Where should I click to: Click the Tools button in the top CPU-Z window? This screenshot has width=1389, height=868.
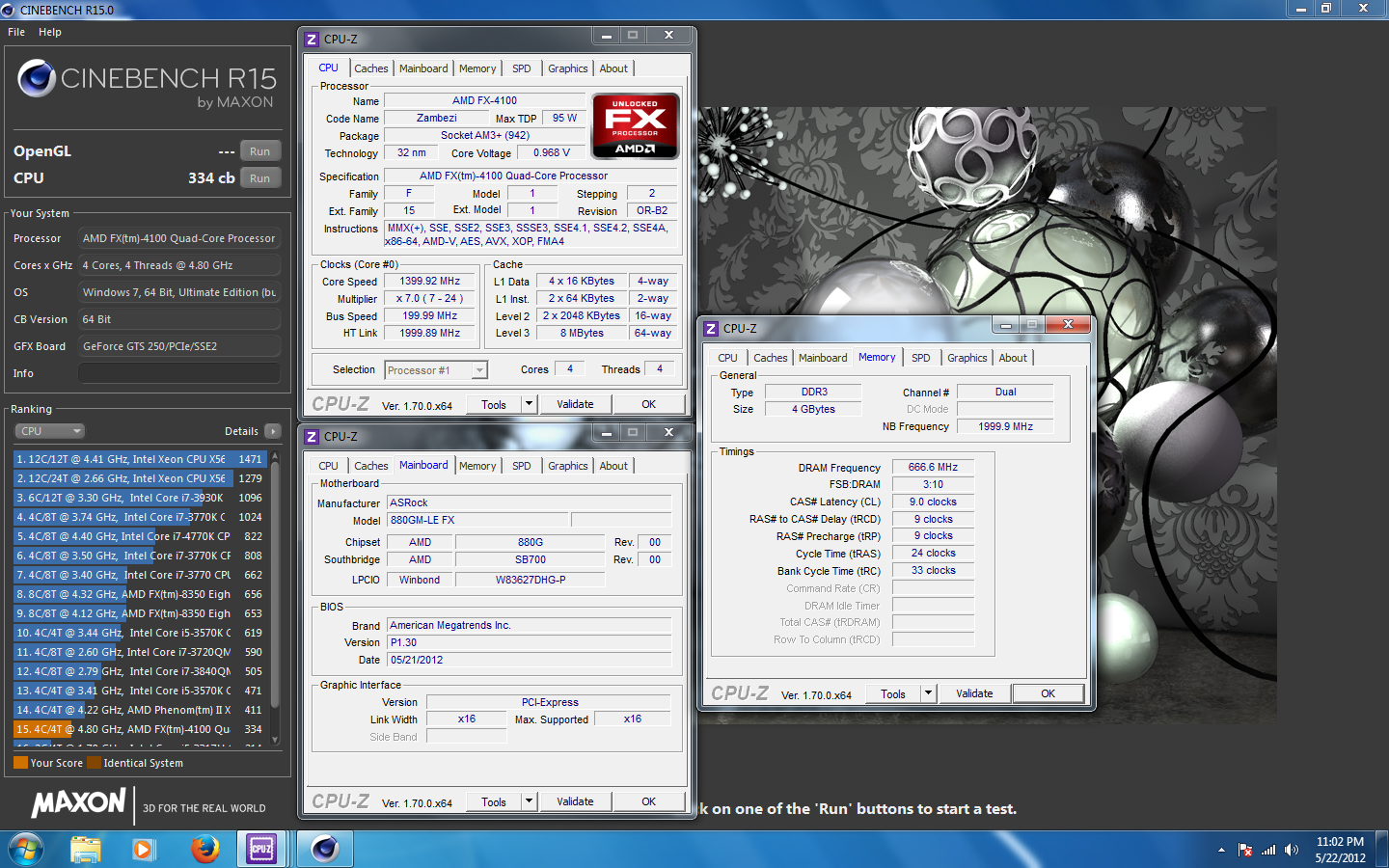click(x=494, y=404)
